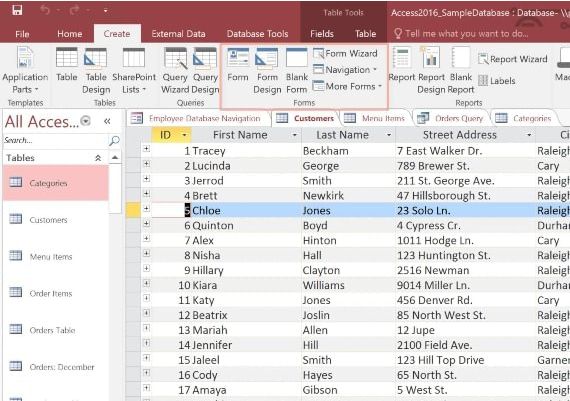570x401 pixels.
Task: Open Customize Quick Access Toolbar dropdown
Action: (x=105, y=11)
